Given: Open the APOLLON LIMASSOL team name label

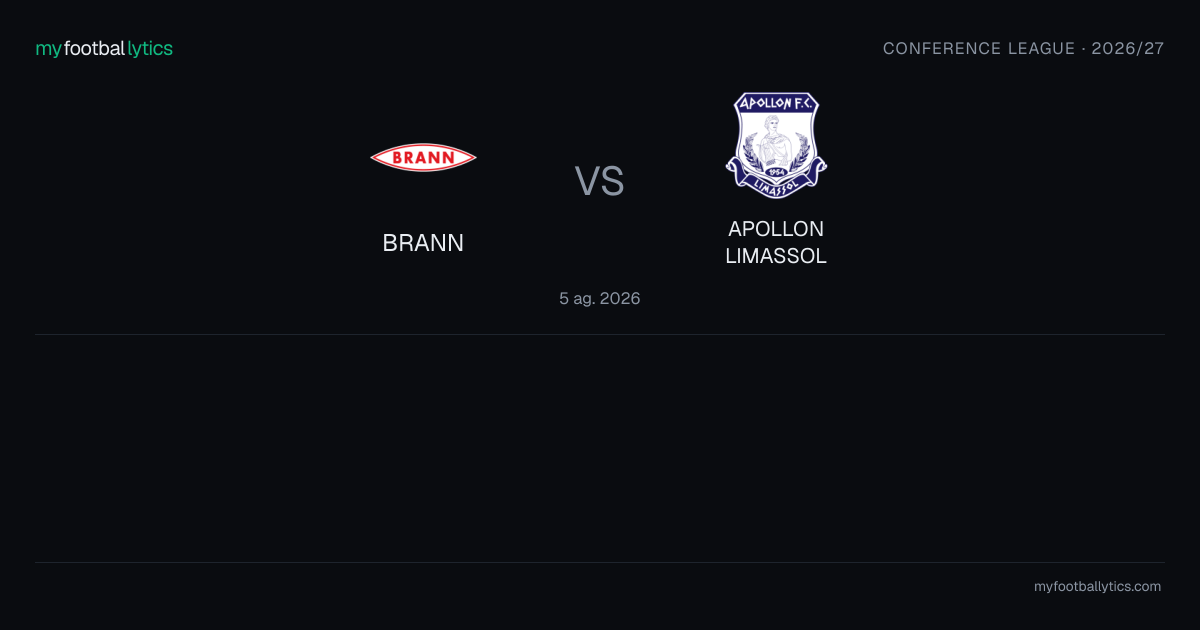Looking at the screenshot, I should point(776,243).
